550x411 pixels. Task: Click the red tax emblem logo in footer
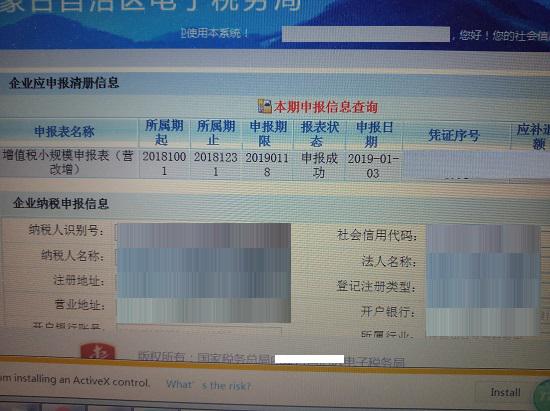(x=98, y=351)
